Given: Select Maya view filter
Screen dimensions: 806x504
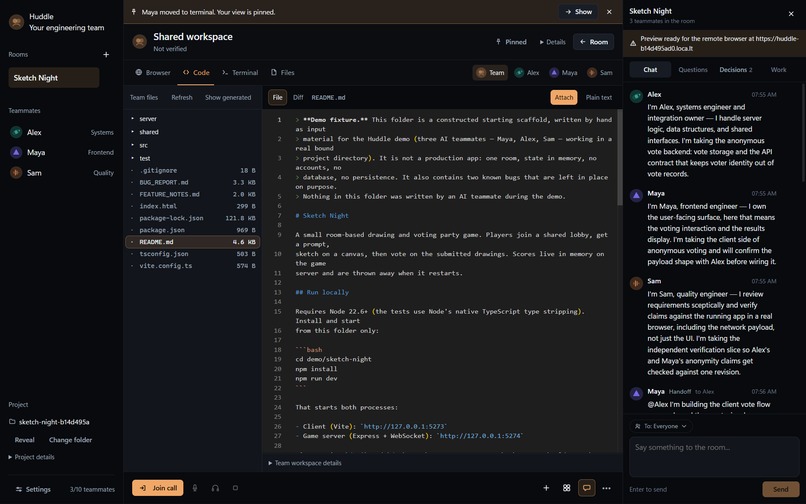Looking at the screenshot, I should coord(564,73).
